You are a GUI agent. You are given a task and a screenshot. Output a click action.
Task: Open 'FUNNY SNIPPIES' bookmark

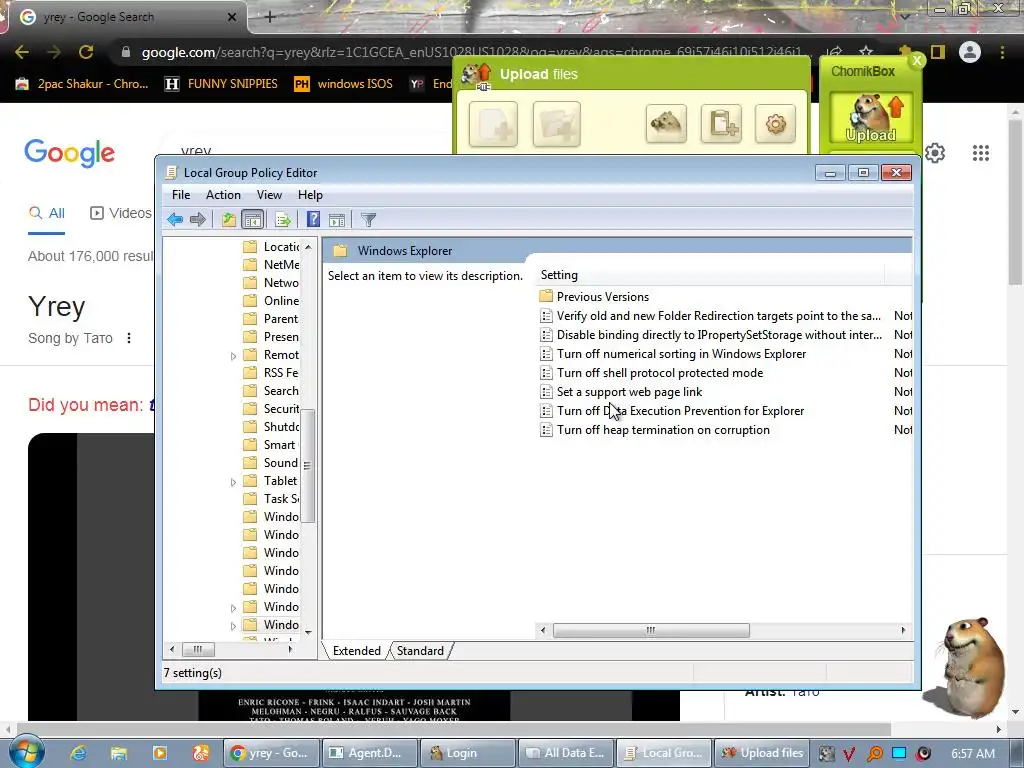pos(221,84)
